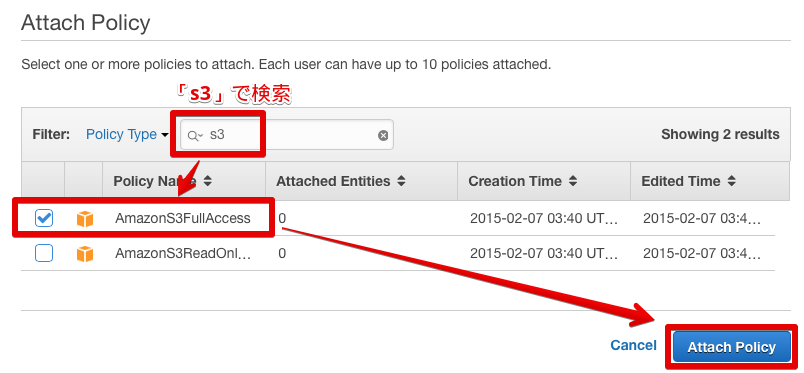This screenshot has width=804, height=373.
Task: Sort by Creation Time column
Action: [522, 181]
